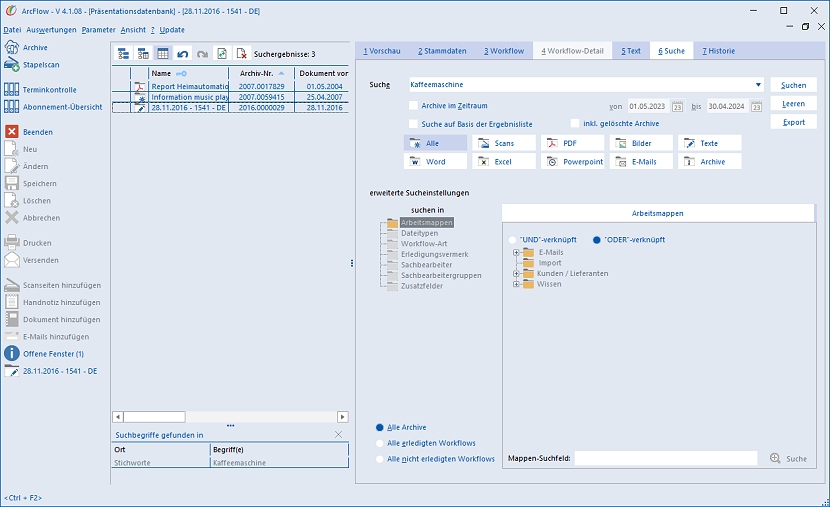
Task: Click Scanseiten hinzufügen scanner icon
Action: pyautogui.click(x=12, y=285)
